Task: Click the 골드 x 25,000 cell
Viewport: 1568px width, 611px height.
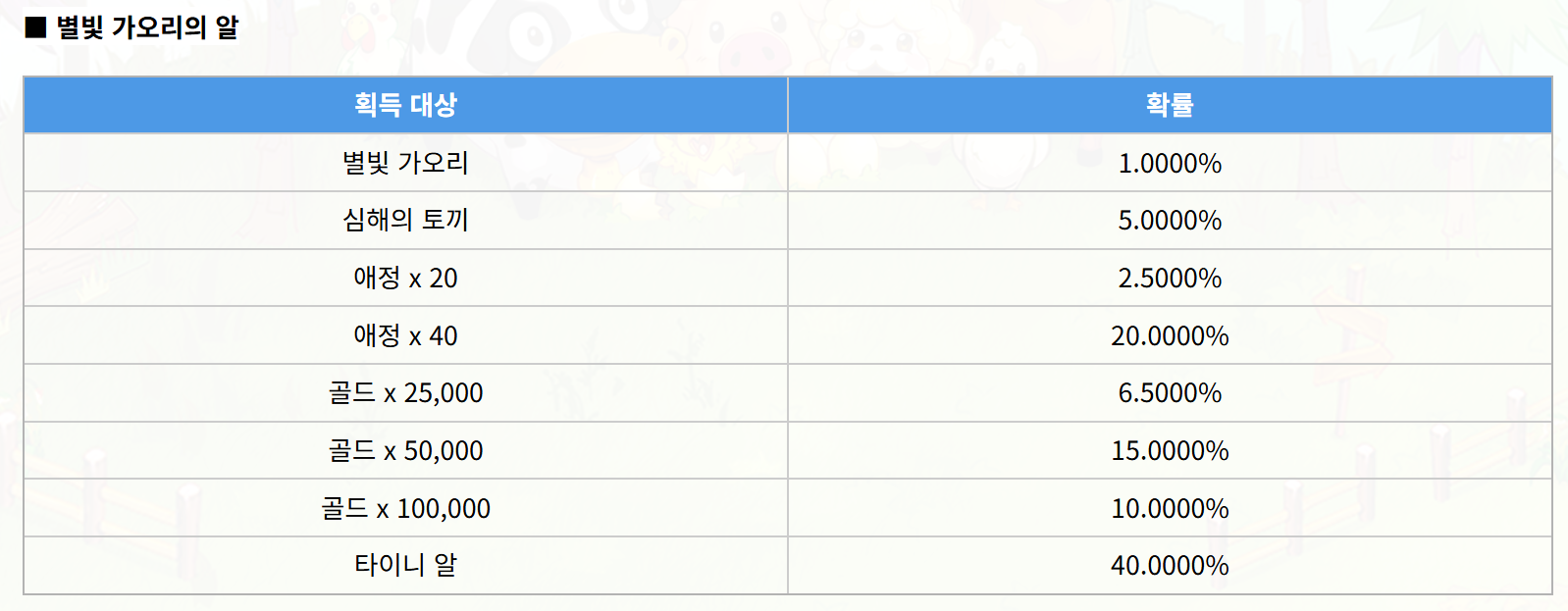Action: coord(405,393)
